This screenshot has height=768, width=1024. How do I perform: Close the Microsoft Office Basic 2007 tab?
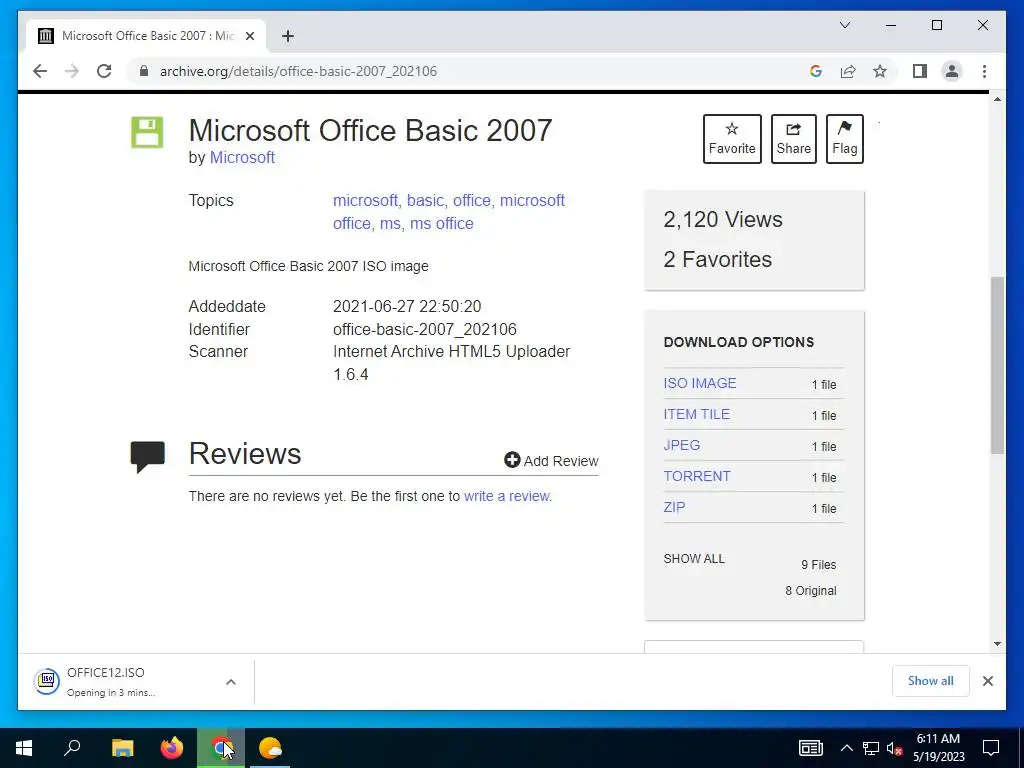(249, 36)
